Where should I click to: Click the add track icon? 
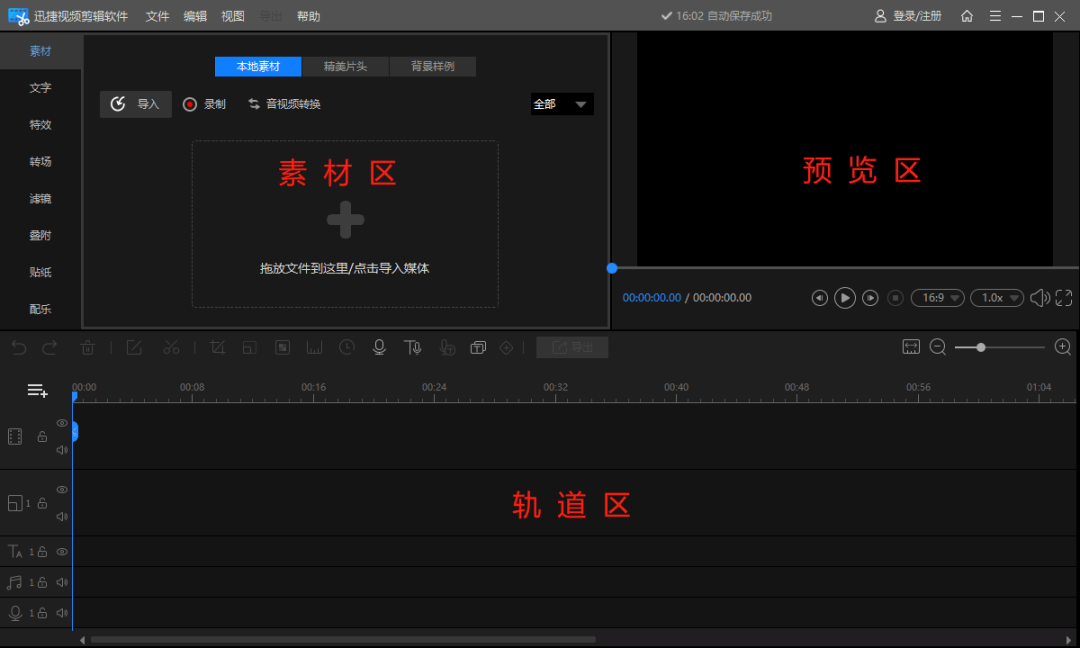click(x=37, y=390)
